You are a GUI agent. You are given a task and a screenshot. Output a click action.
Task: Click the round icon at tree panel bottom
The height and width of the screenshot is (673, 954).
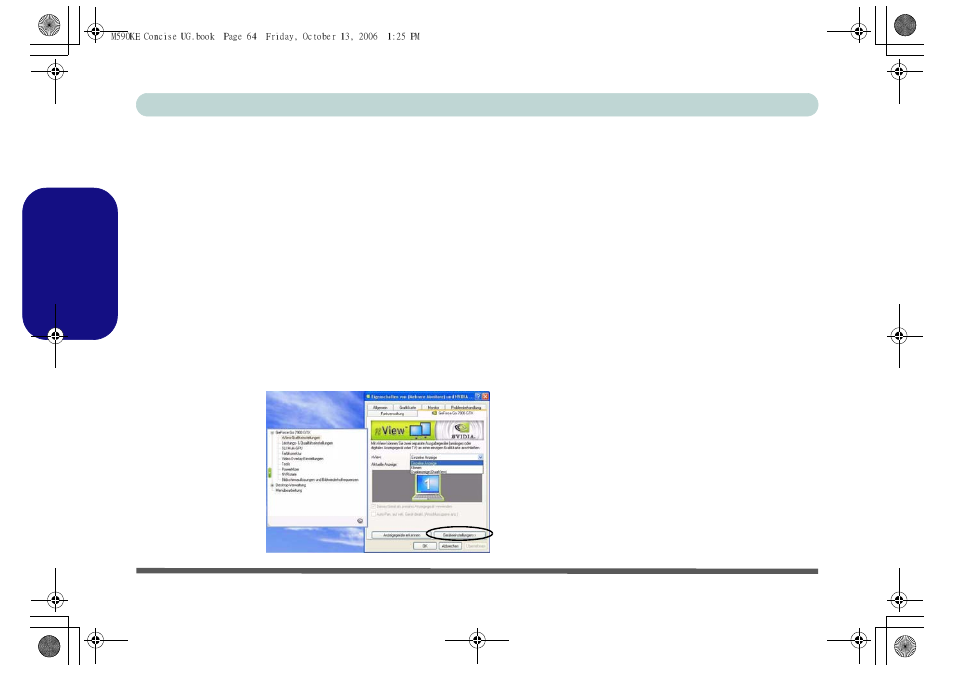[x=359, y=520]
